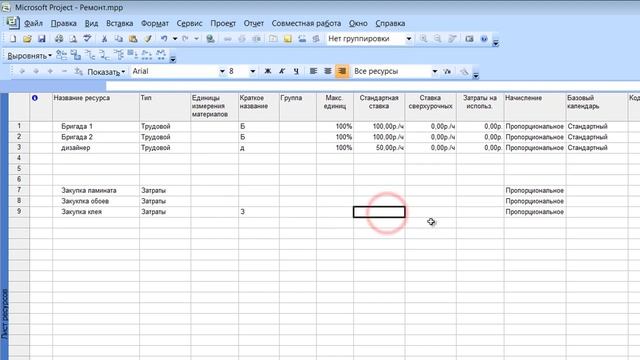Click the resource information icon

273,39
